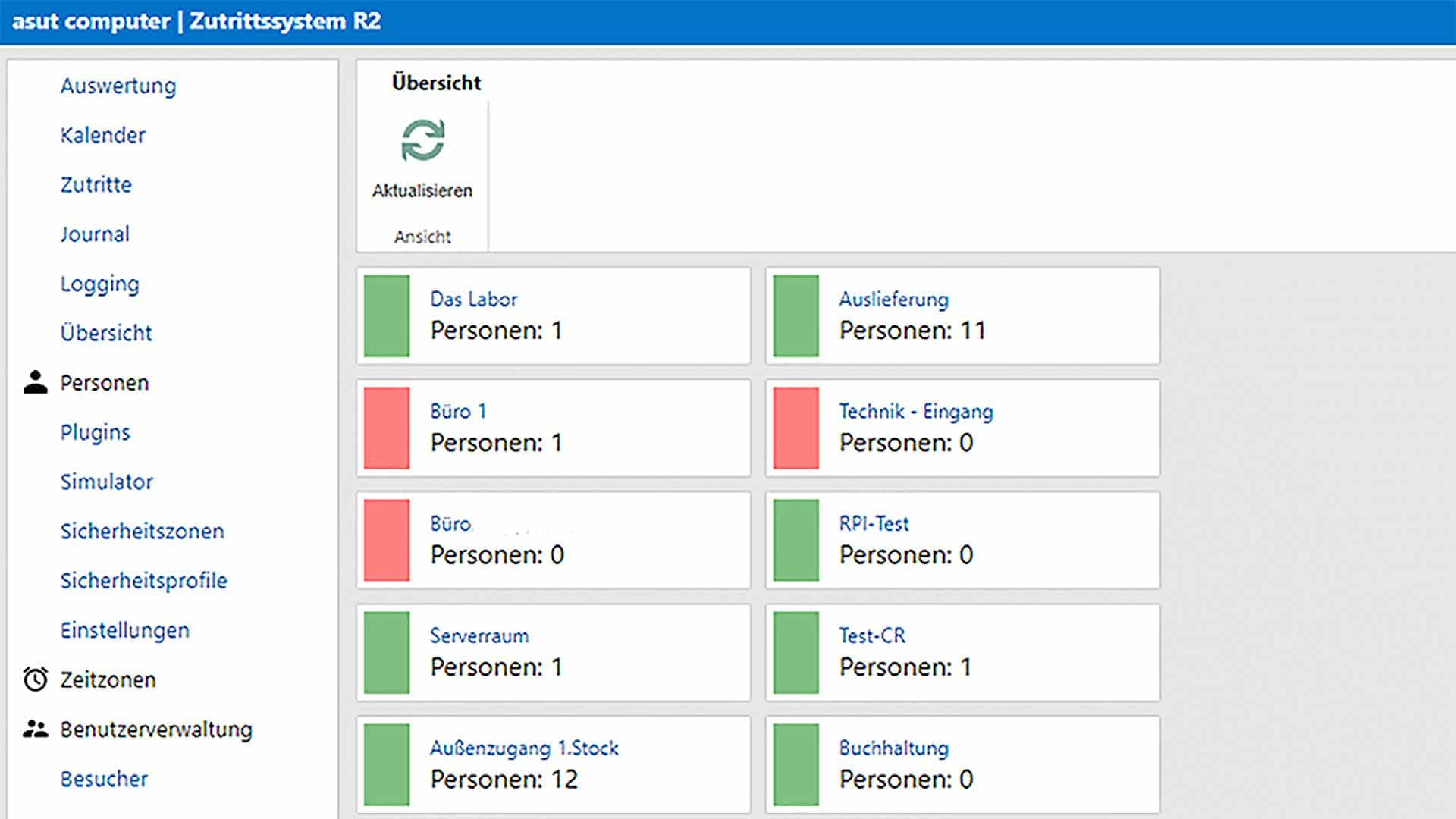Click the Aktualisieren refresh icon
This screenshot has width=1456, height=819.
click(x=422, y=140)
